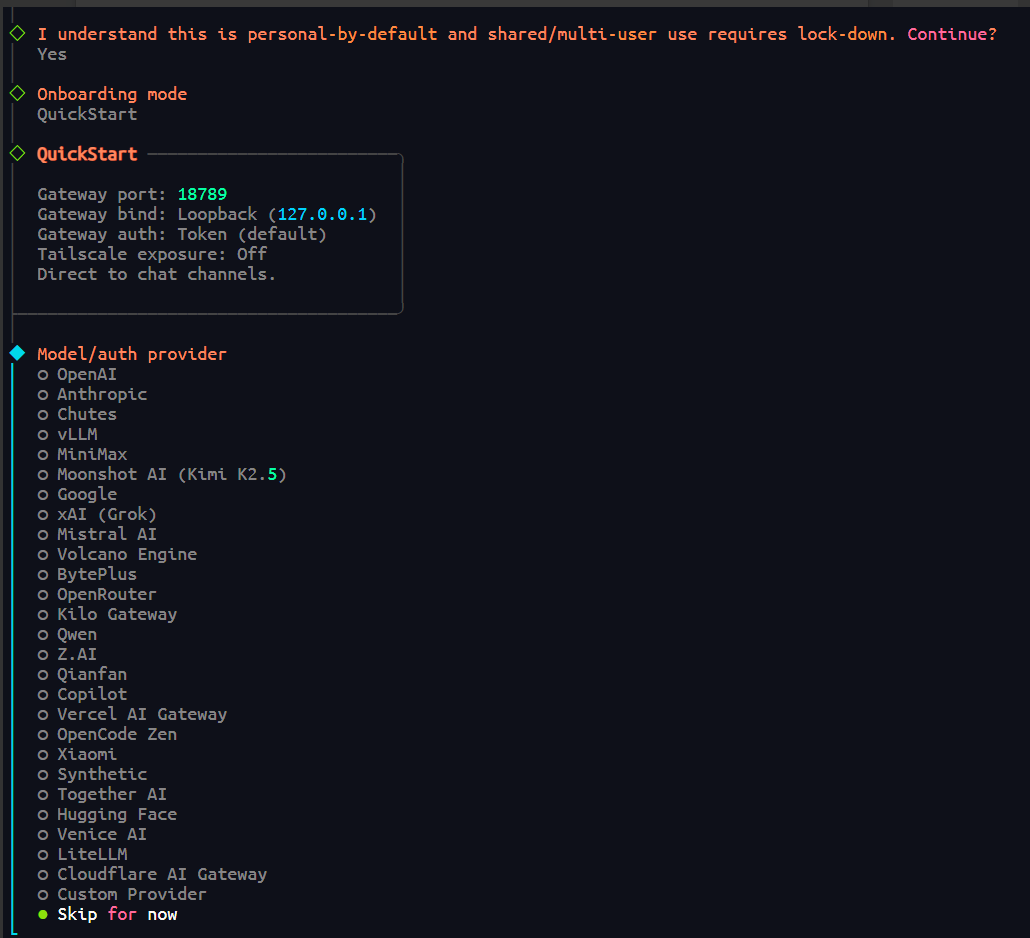Click the Onboarding mode step heading
Viewport: 1030px width, 938px height.
click(112, 94)
